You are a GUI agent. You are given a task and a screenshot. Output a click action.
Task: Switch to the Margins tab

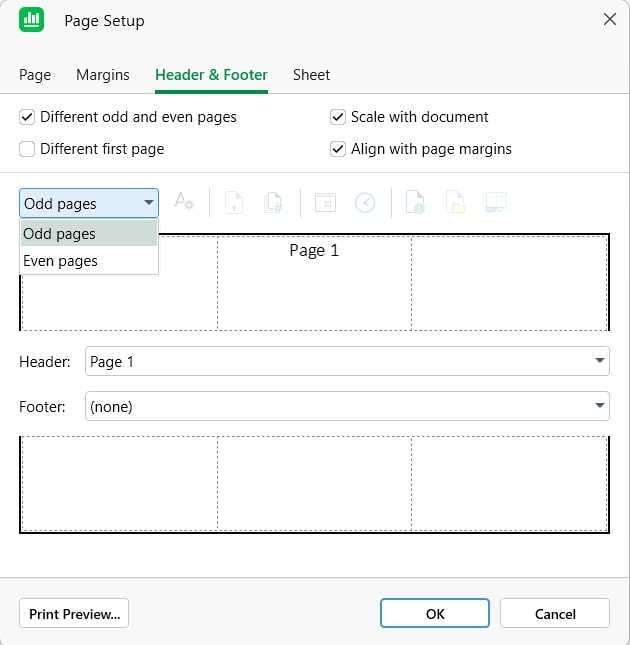pyautogui.click(x=103, y=75)
